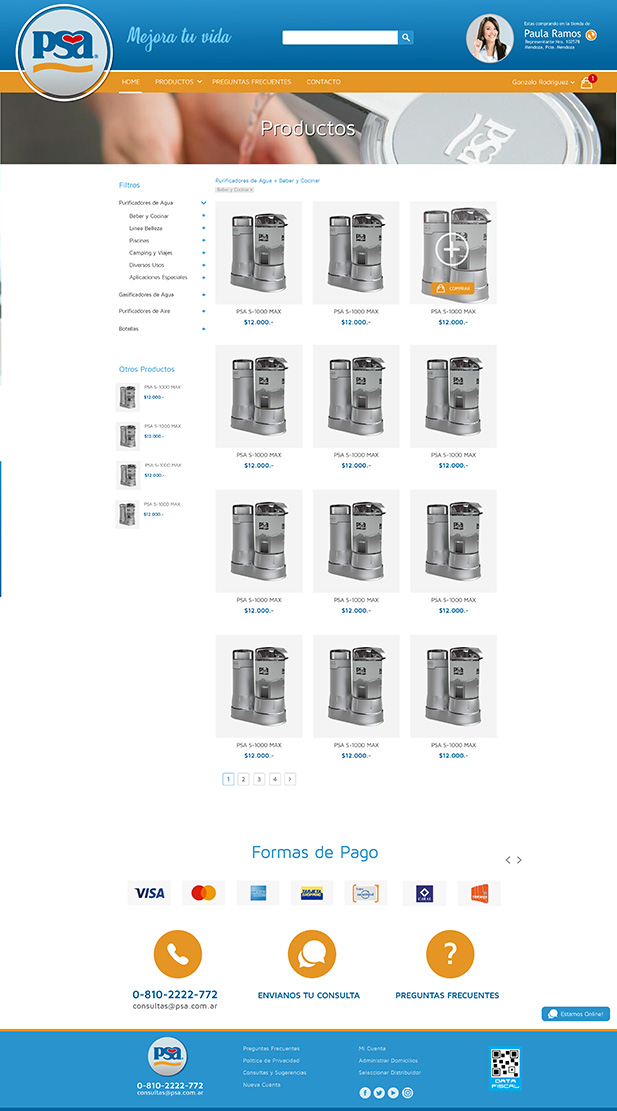
Task: Open the YouTube footer icon
Action: click(393, 1093)
